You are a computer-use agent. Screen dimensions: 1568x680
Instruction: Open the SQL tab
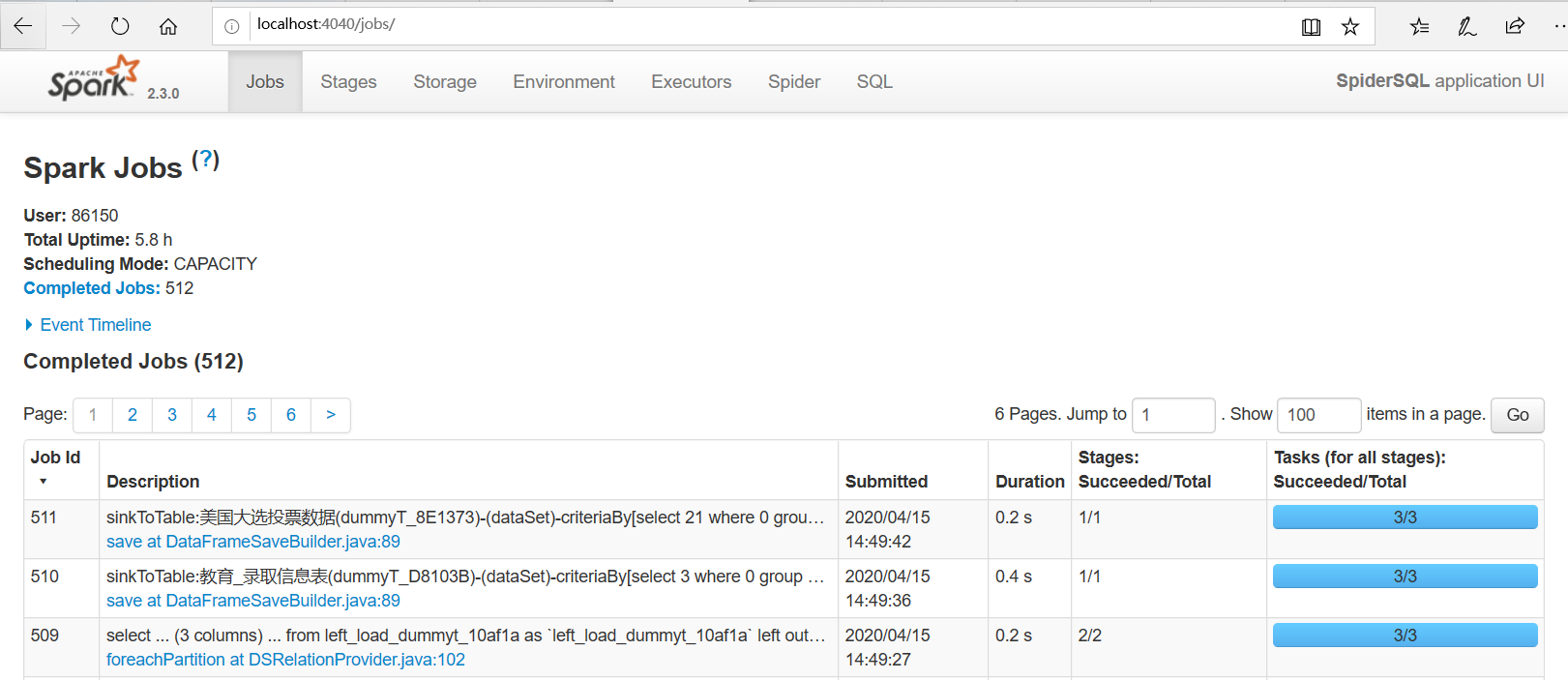874,82
